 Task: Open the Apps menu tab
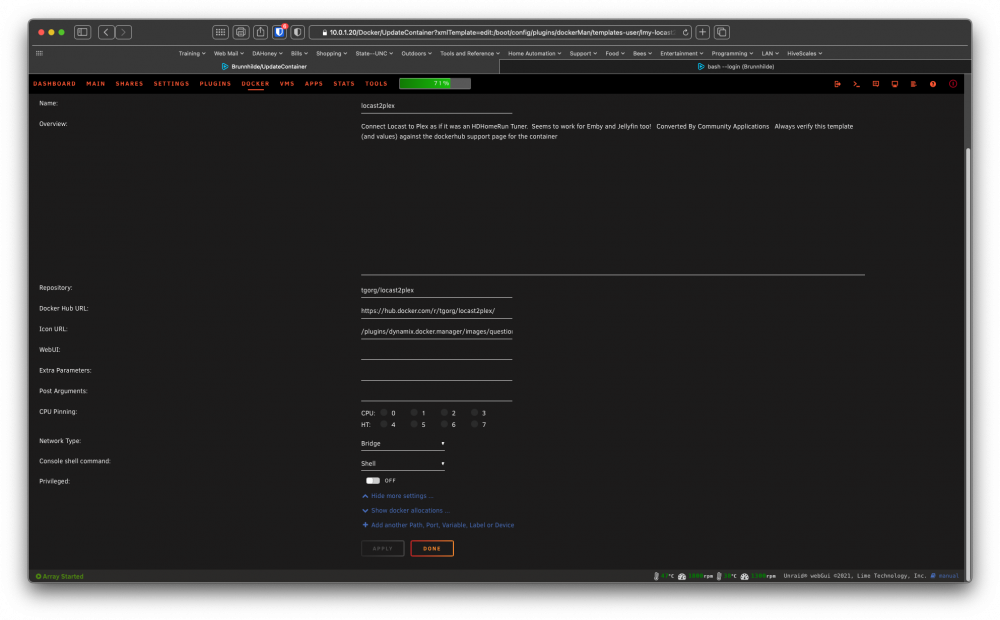(314, 84)
